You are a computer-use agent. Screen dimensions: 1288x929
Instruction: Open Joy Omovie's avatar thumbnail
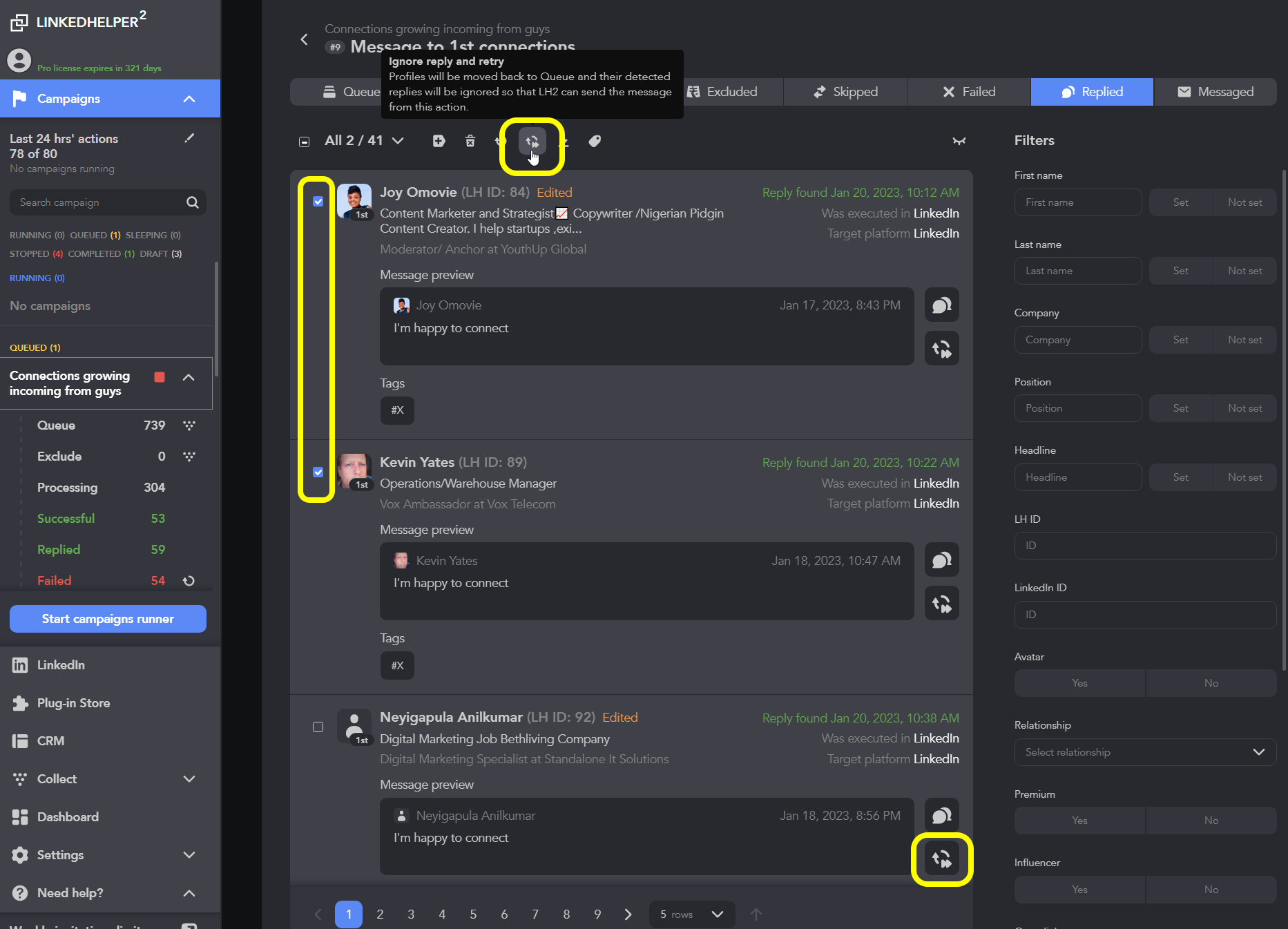pyautogui.click(x=354, y=201)
